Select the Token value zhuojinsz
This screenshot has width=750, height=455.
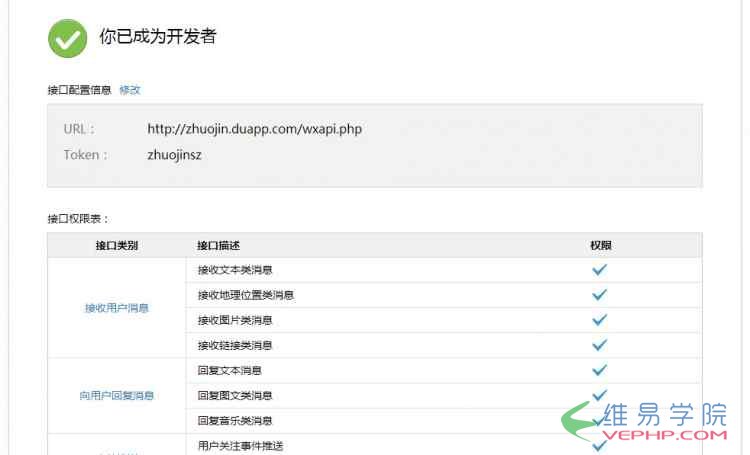[x=174, y=155]
